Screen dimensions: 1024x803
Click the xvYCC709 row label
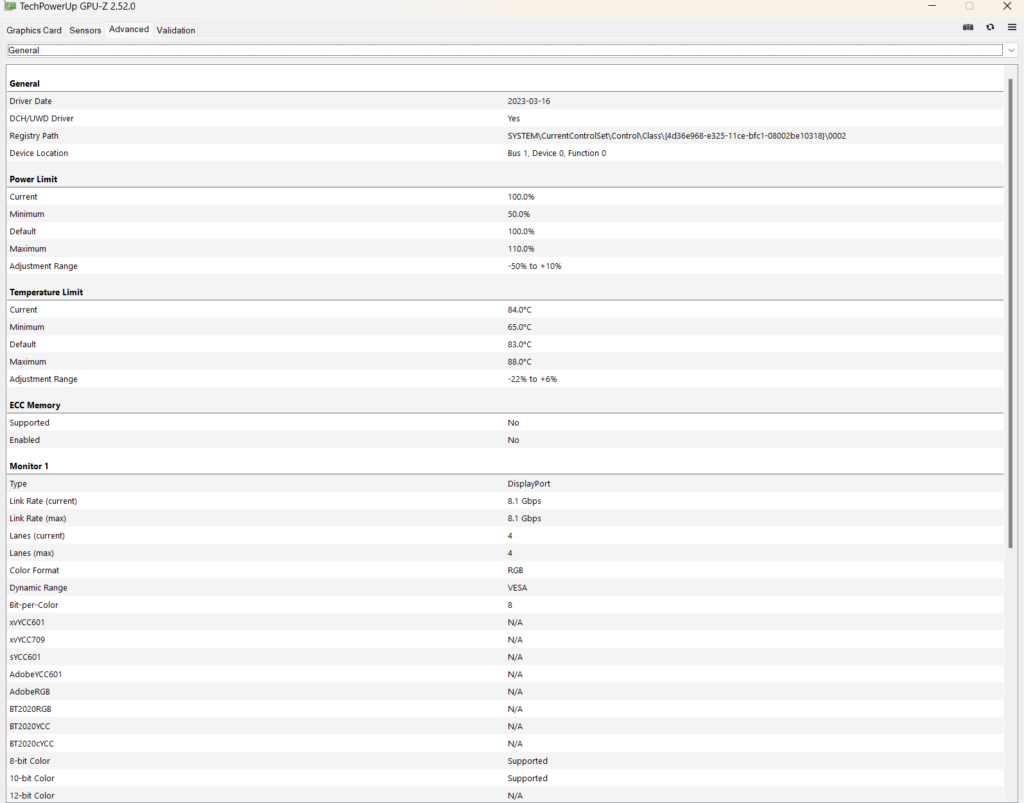coord(27,640)
